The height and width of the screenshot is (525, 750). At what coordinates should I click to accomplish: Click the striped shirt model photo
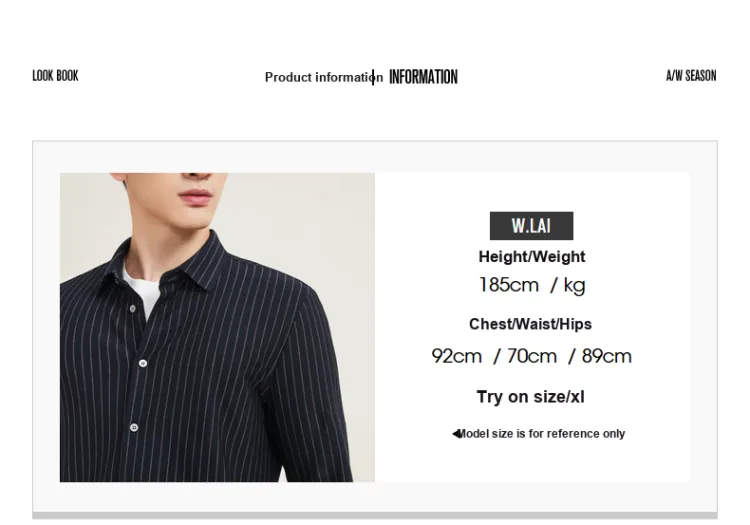tap(217, 327)
